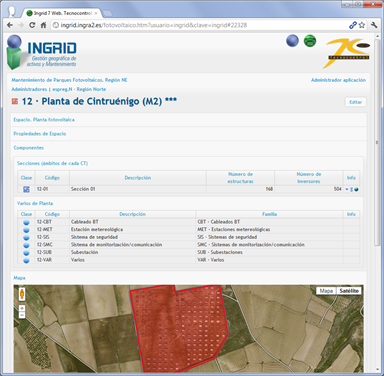Click the Editar button

click(x=355, y=102)
